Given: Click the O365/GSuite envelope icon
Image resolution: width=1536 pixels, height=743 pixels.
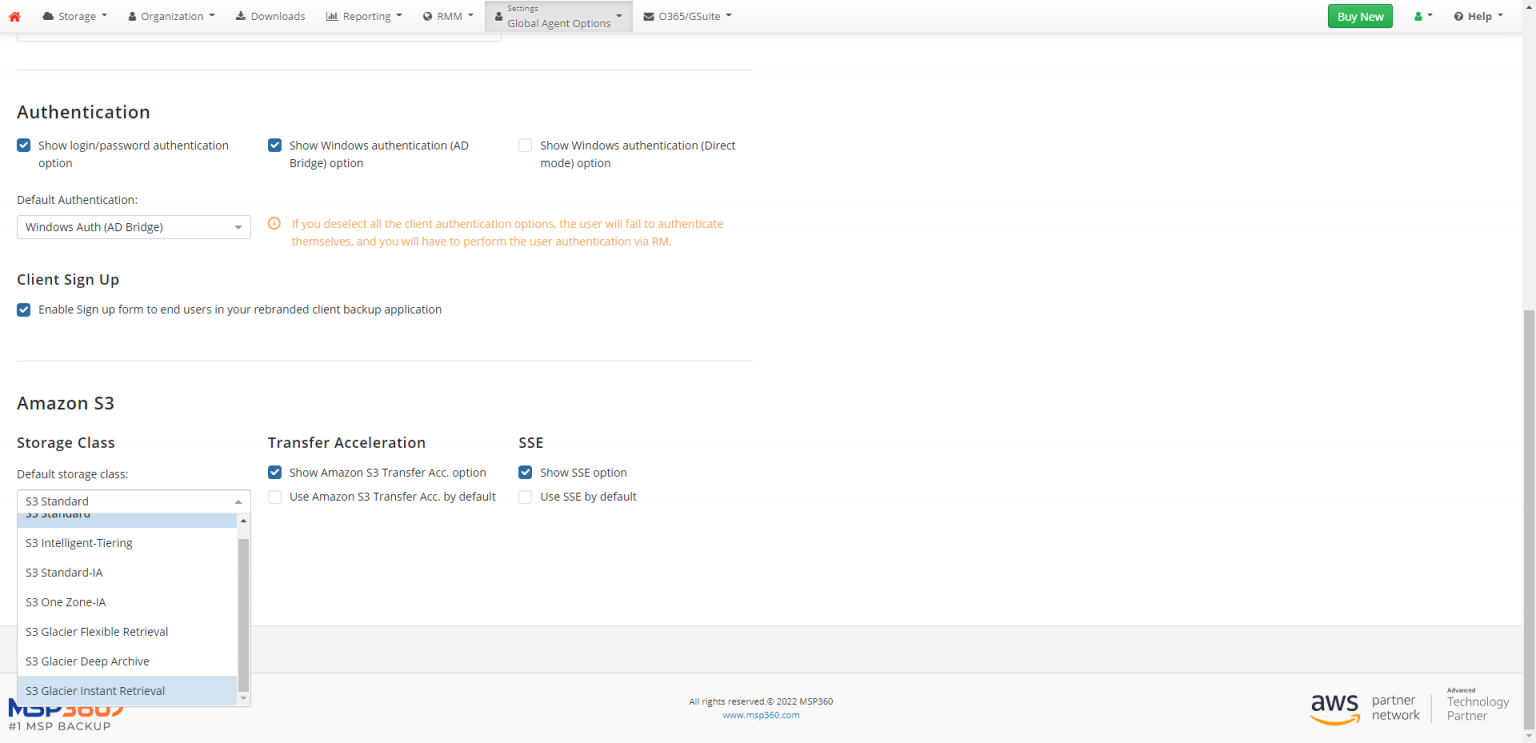Looking at the screenshot, I should (x=648, y=15).
